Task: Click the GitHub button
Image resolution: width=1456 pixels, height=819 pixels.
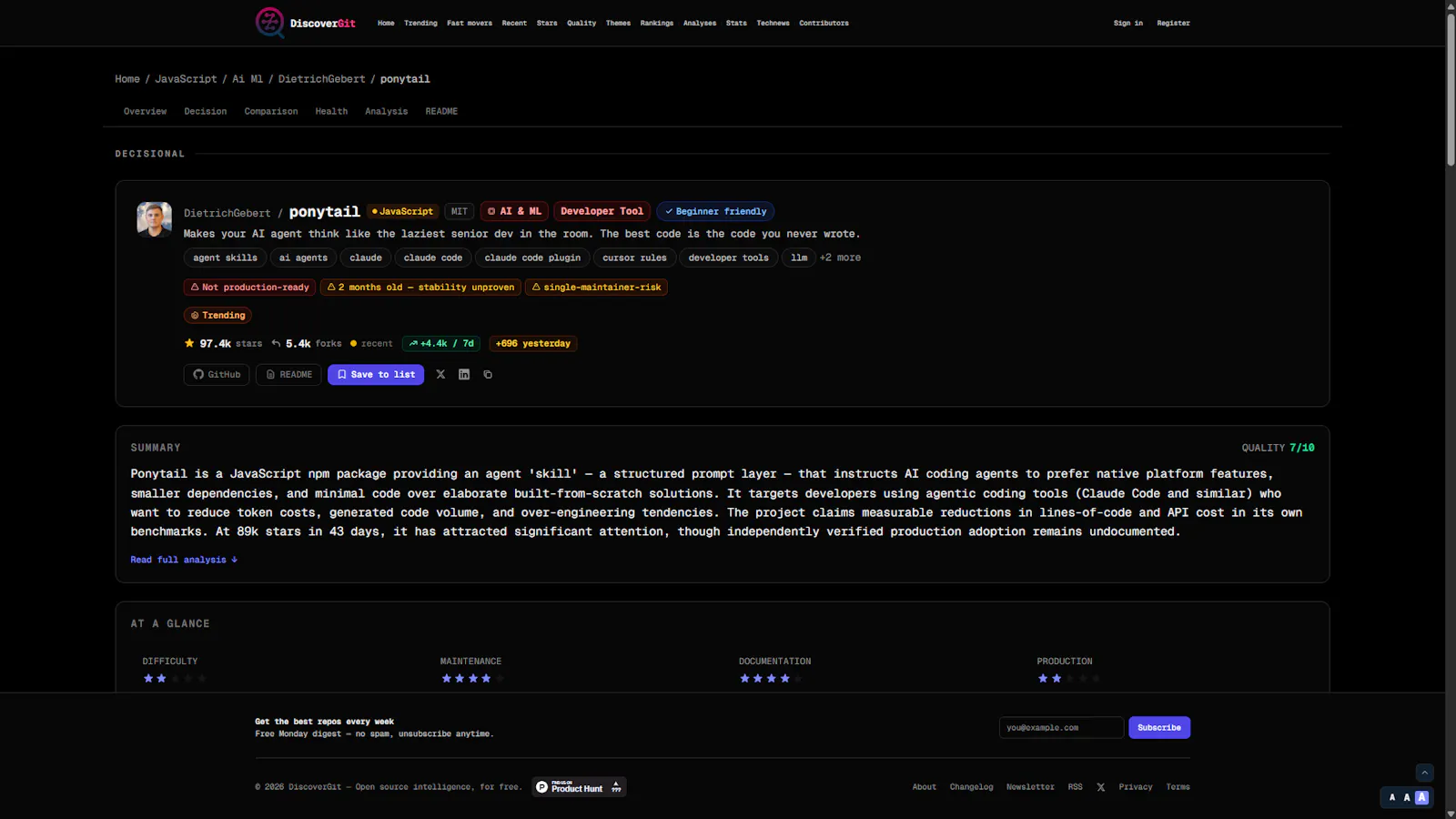Action: point(217,374)
